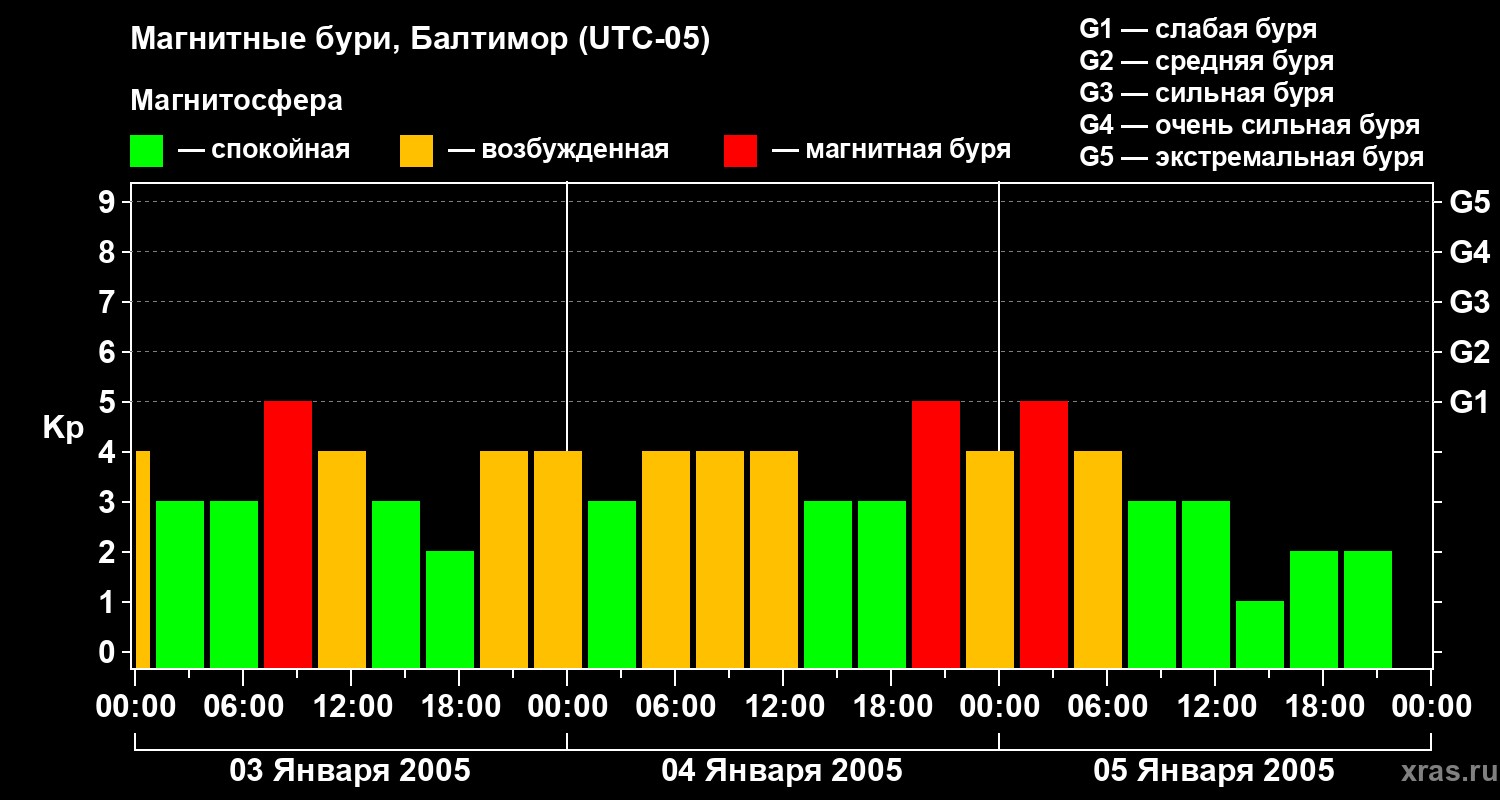
Task: Select the red storm bar on 04 Января
Action: tap(936, 534)
